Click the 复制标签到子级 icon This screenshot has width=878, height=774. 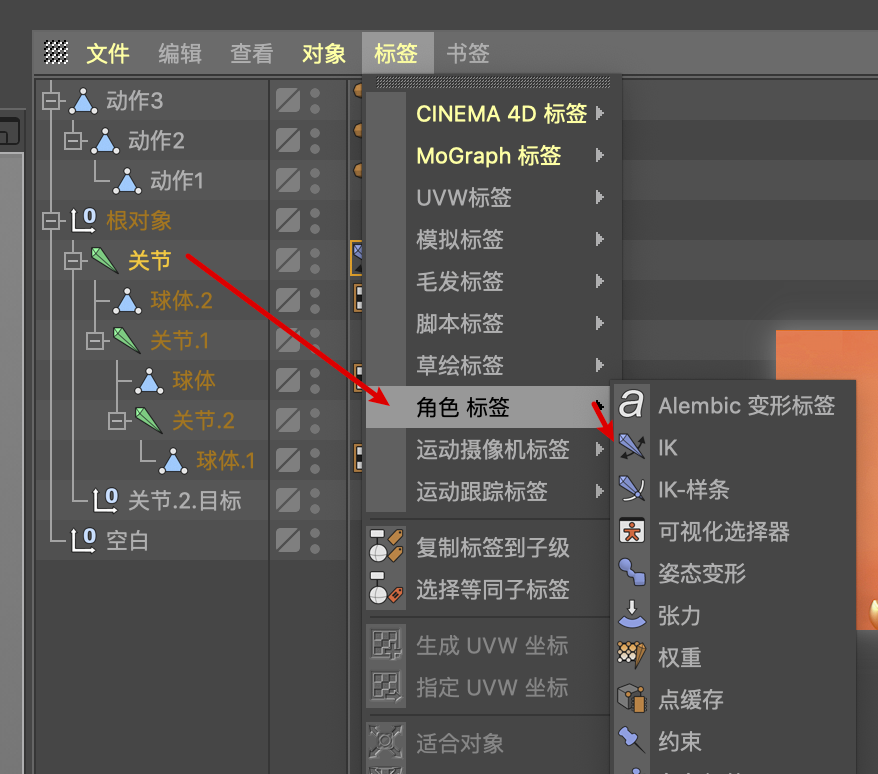coord(386,547)
